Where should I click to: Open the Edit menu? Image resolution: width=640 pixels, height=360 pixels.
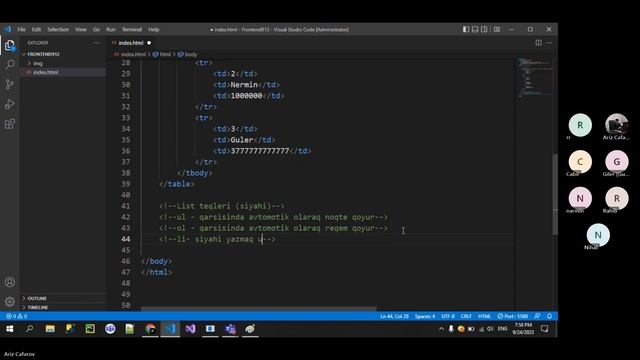[x=36, y=29]
